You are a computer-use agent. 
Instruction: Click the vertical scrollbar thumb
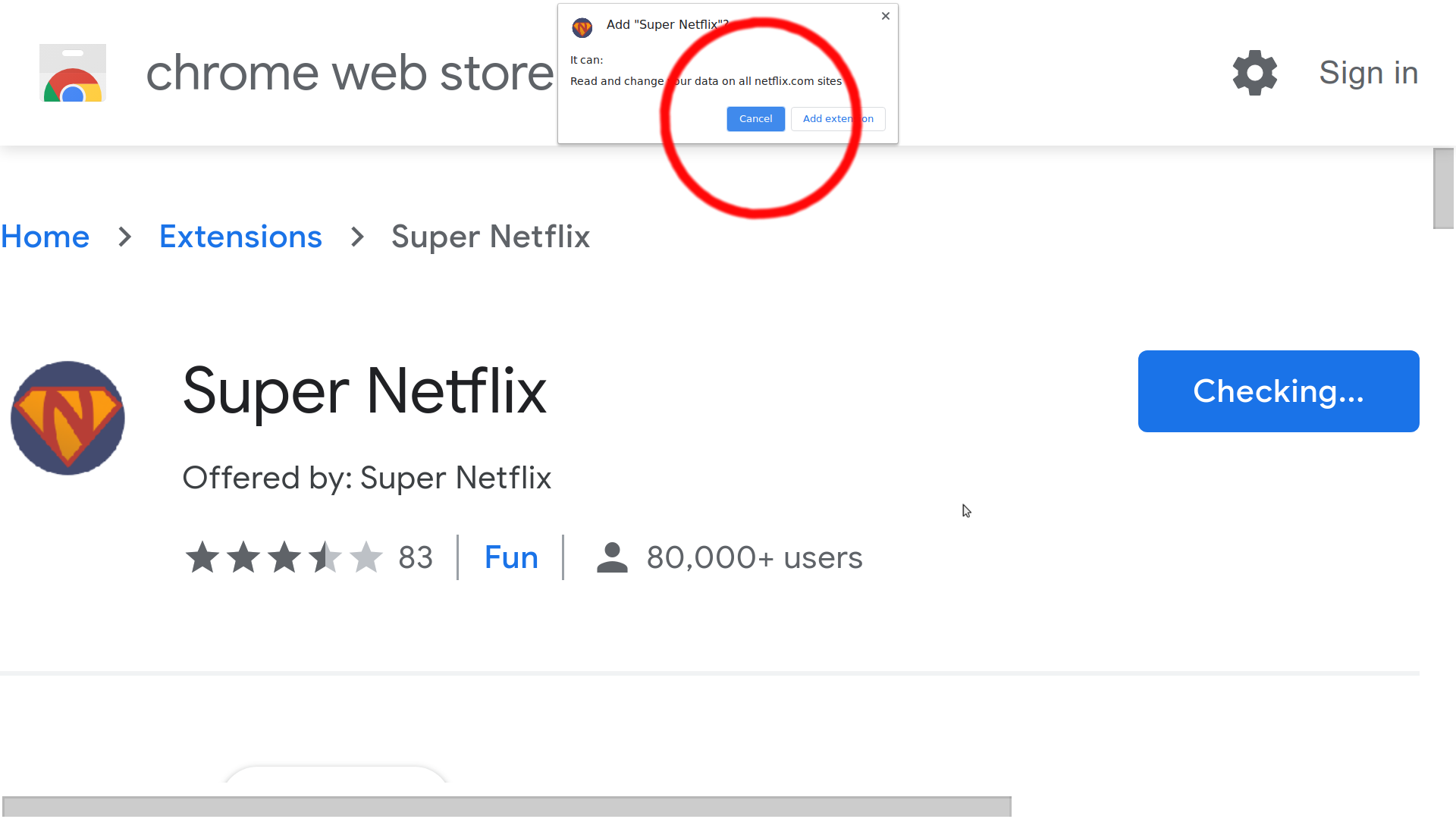point(1444,188)
